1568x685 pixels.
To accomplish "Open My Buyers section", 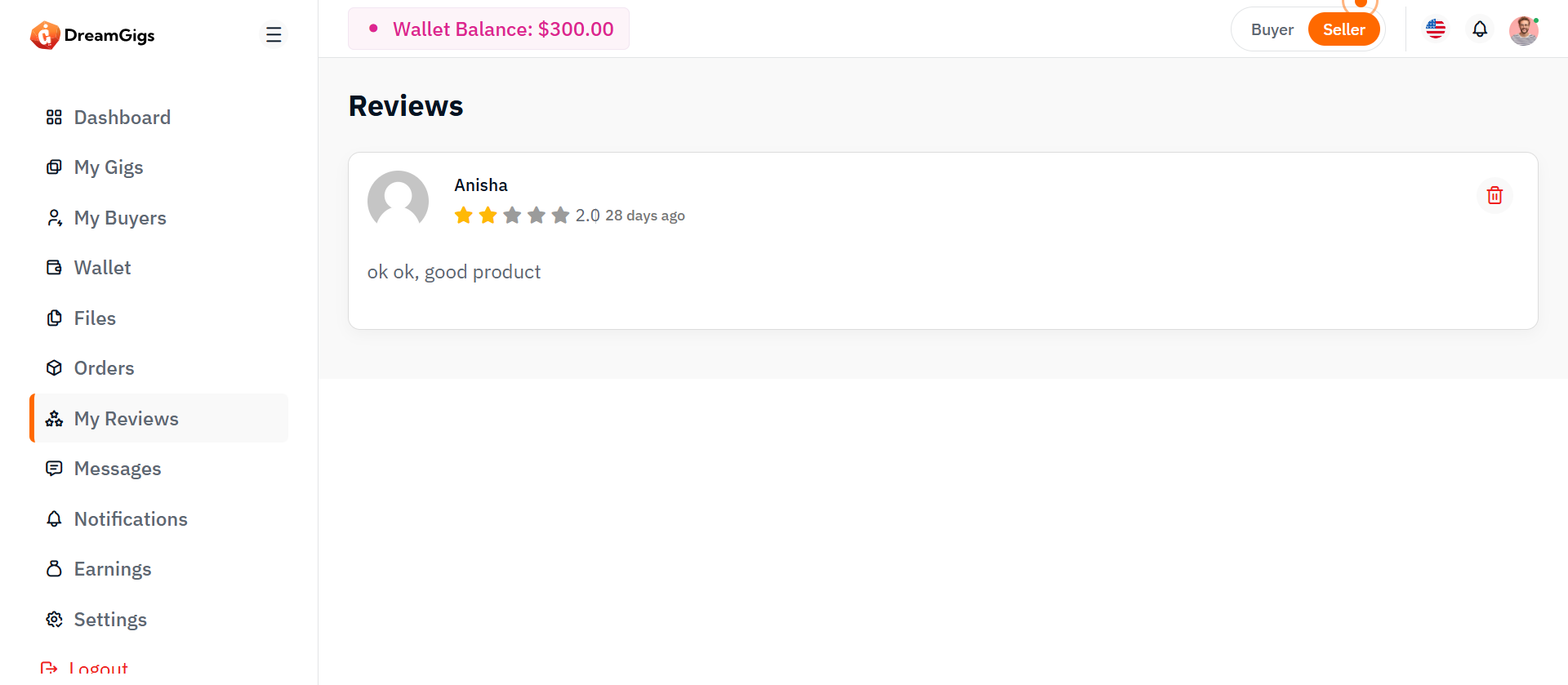I will pos(120,218).
